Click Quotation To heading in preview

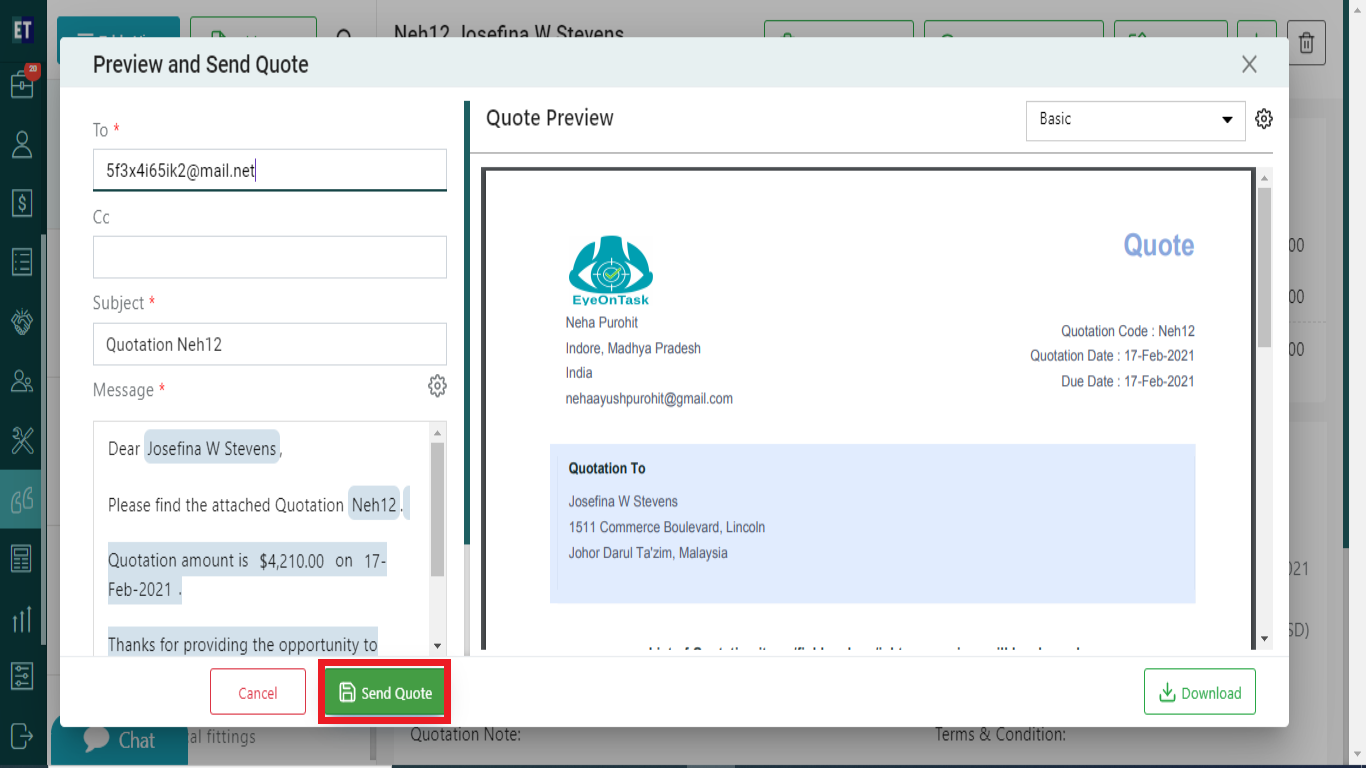click(x=607, y=468)
